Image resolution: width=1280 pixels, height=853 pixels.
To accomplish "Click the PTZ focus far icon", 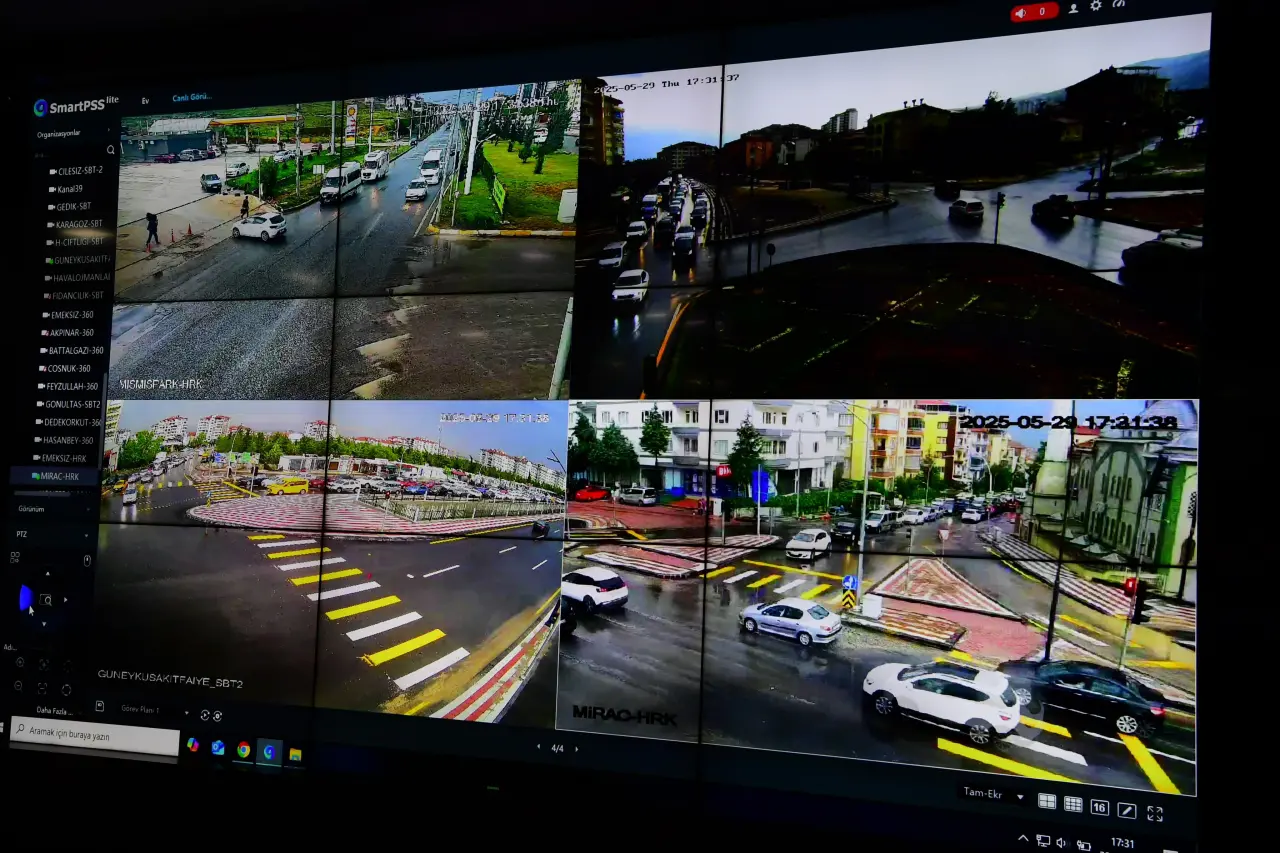I will [42, 688].
